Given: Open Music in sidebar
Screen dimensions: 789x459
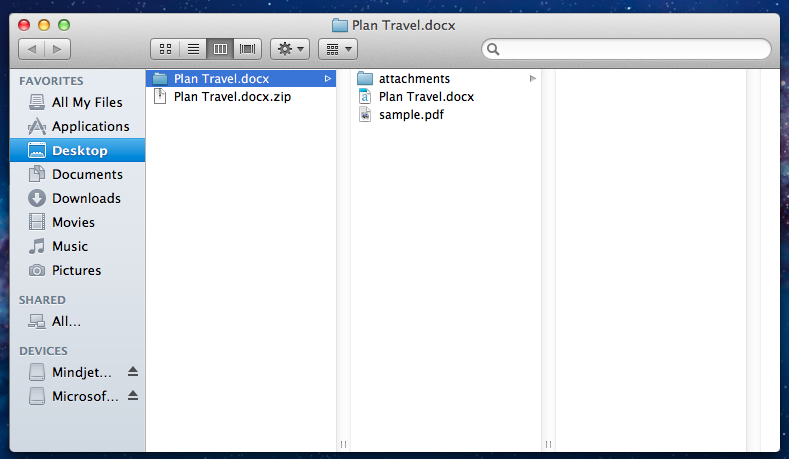Looking at the screenshot, I should point(77,247).
